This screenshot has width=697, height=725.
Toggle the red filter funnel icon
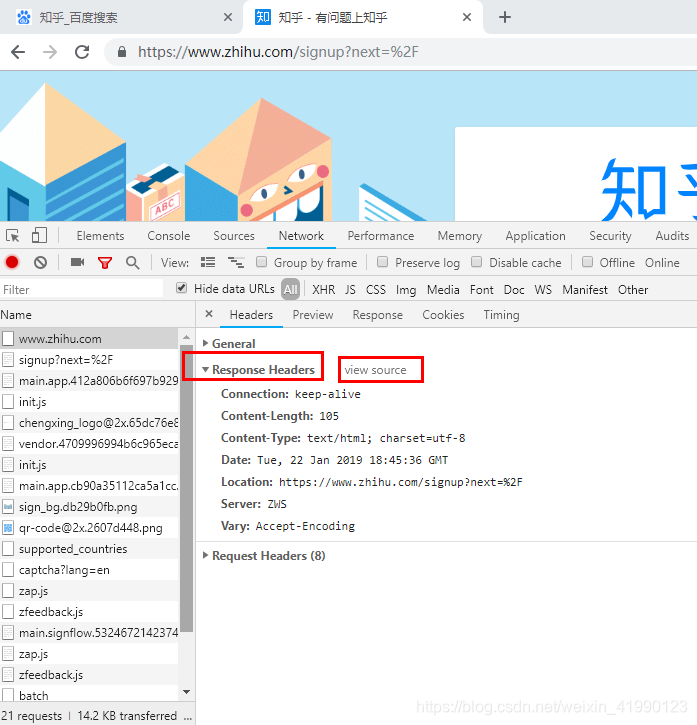[x=105, y=263]
